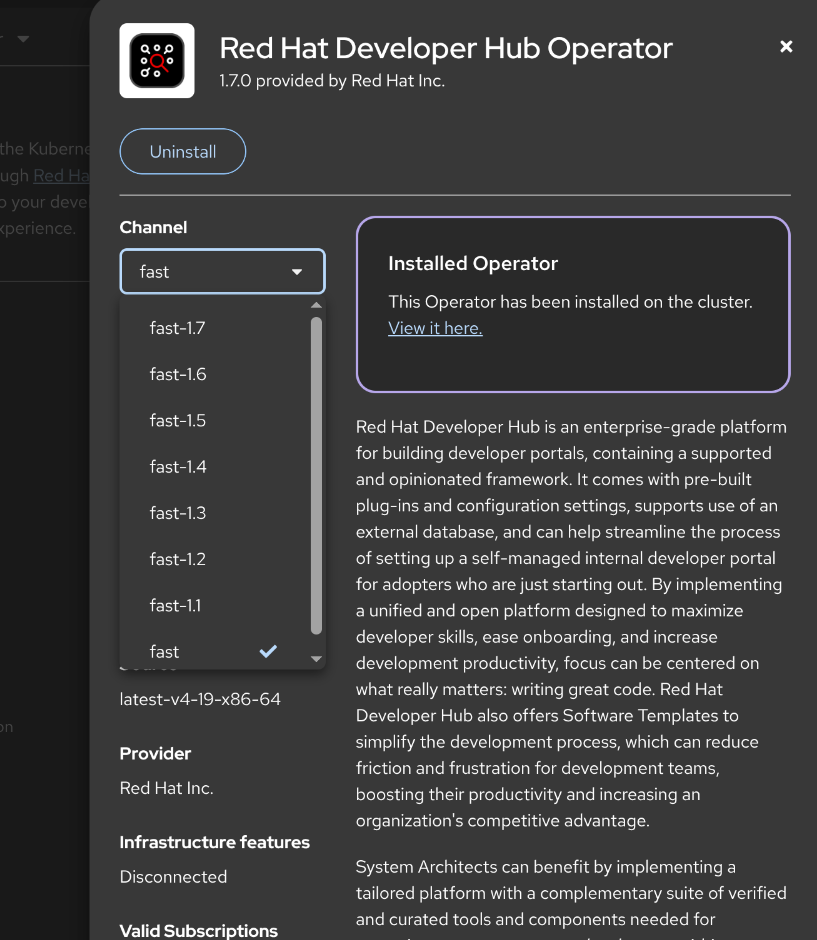817x940 pixels.
Task: Choose fast-1.4 from the channel list
Action: pyautogui.click(x=178, y=467)
